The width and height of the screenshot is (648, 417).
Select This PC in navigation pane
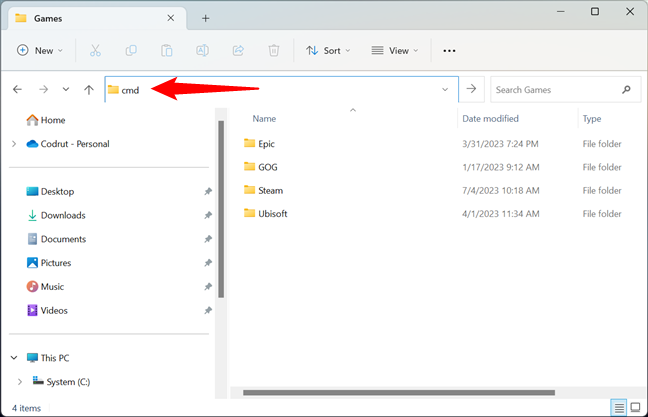48,358
